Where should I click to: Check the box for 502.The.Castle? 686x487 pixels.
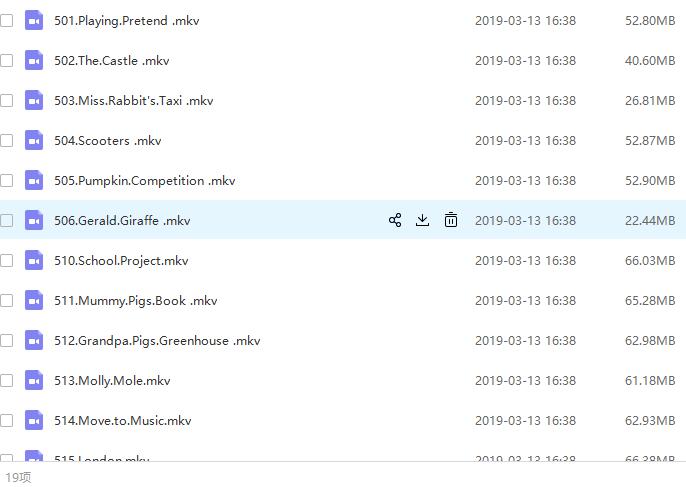tap(6, 60)
